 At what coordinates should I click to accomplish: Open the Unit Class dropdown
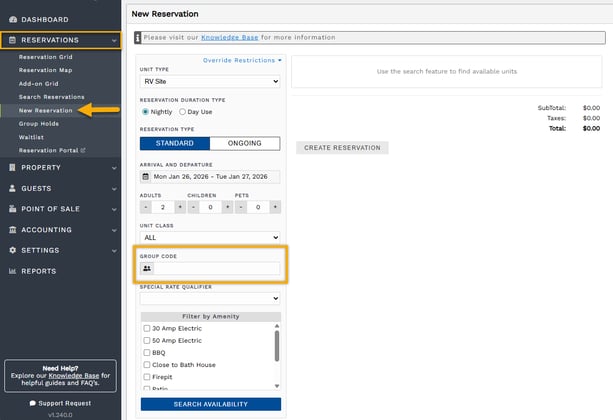click(210, 238)
